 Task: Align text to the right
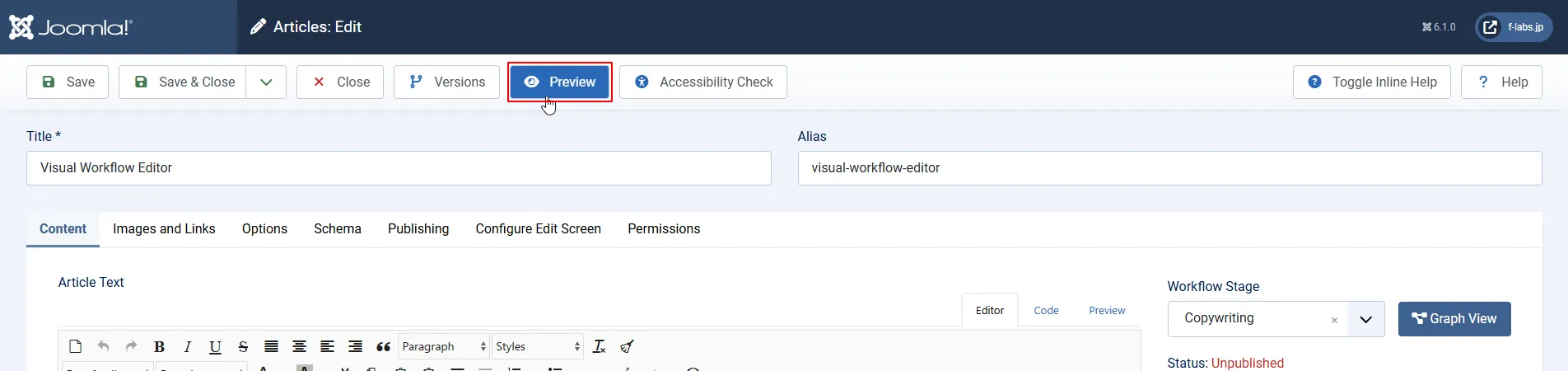point(355,347)
